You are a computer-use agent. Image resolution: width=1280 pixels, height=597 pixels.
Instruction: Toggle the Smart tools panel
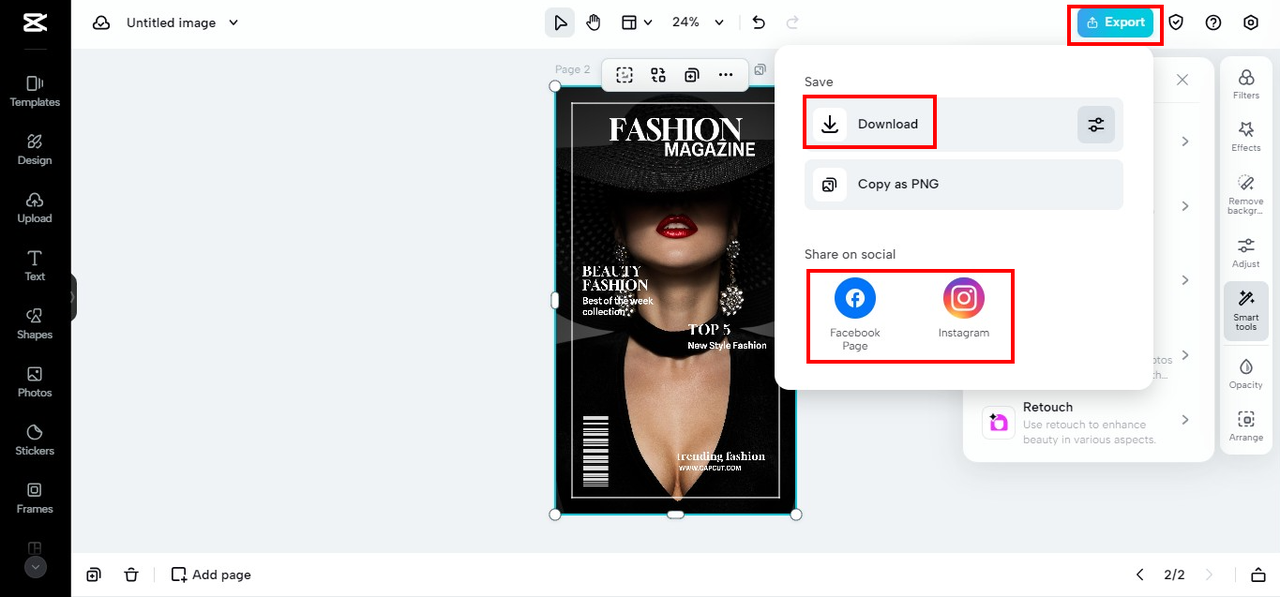[x=1246, y=310]
